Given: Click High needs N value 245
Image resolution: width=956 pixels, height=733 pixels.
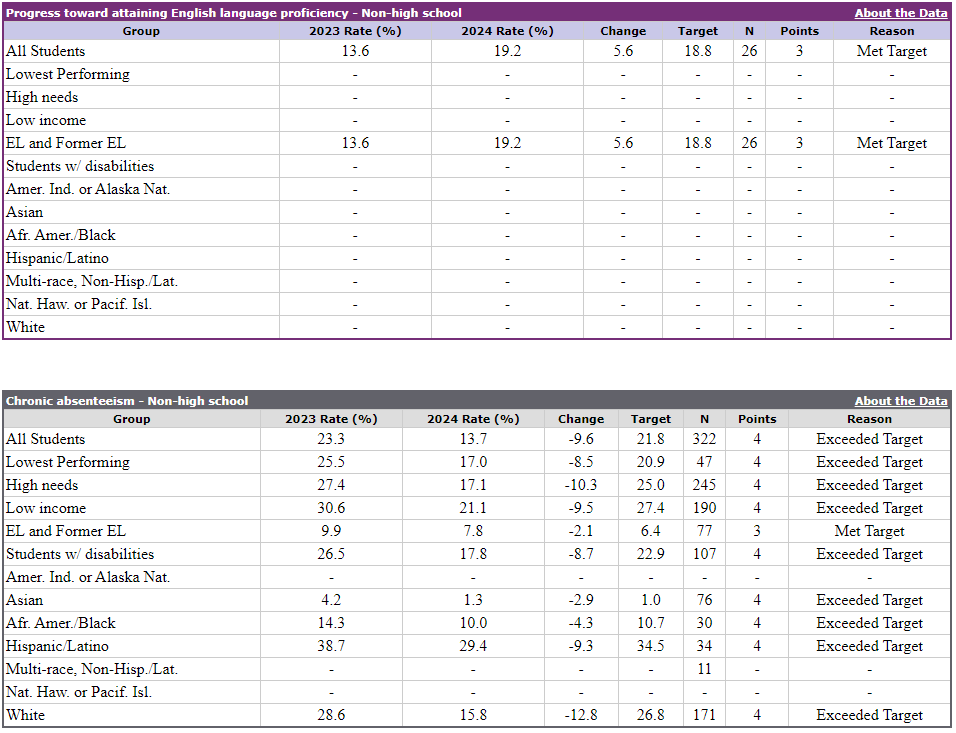Looking at the screenshot, I should point(704,485).
